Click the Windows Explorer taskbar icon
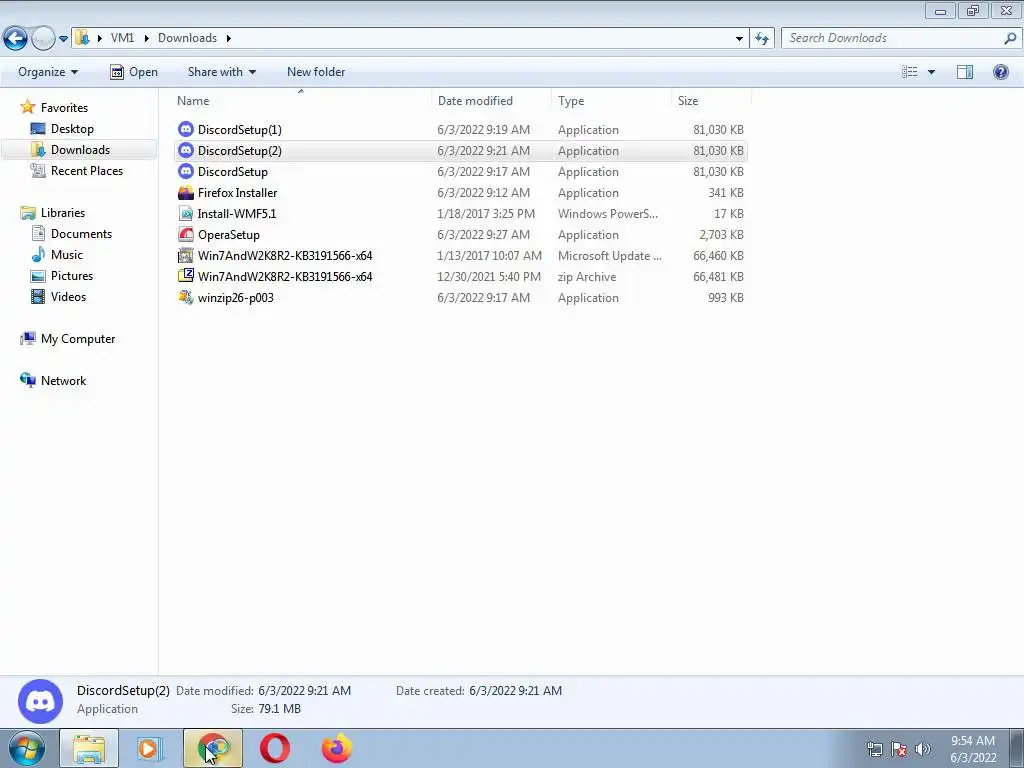The width and height of the screenshot is (1024, 768). click(89, 748)
